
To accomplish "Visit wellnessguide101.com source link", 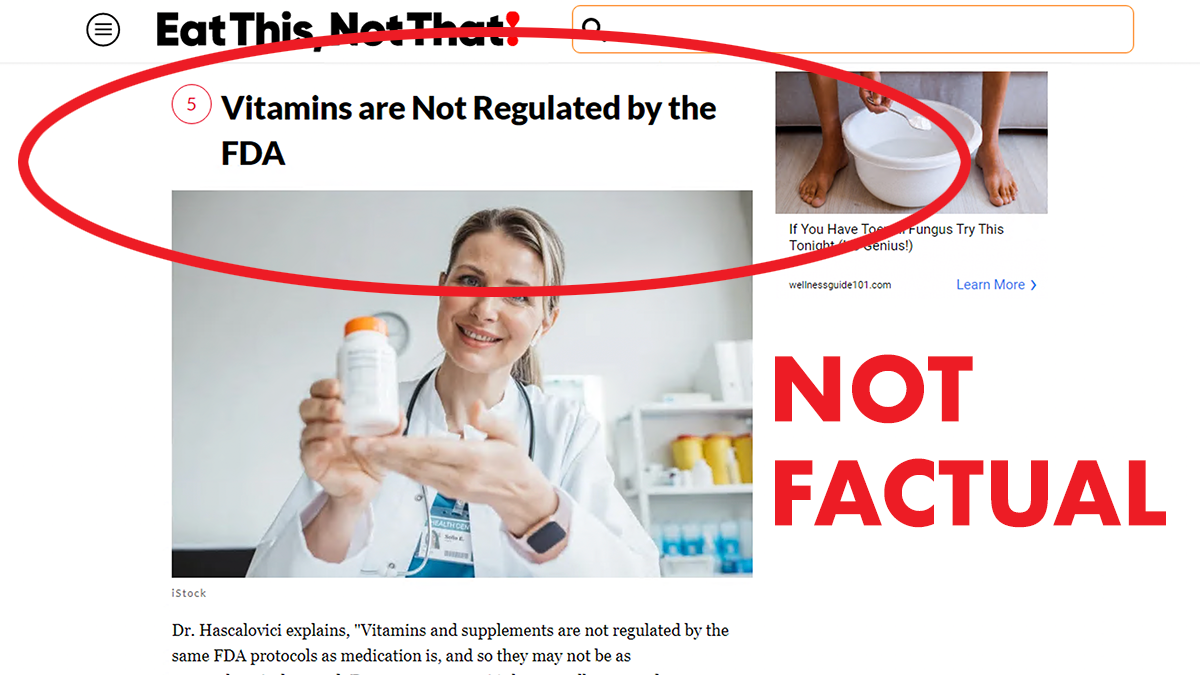I will [x=840, y=285].
